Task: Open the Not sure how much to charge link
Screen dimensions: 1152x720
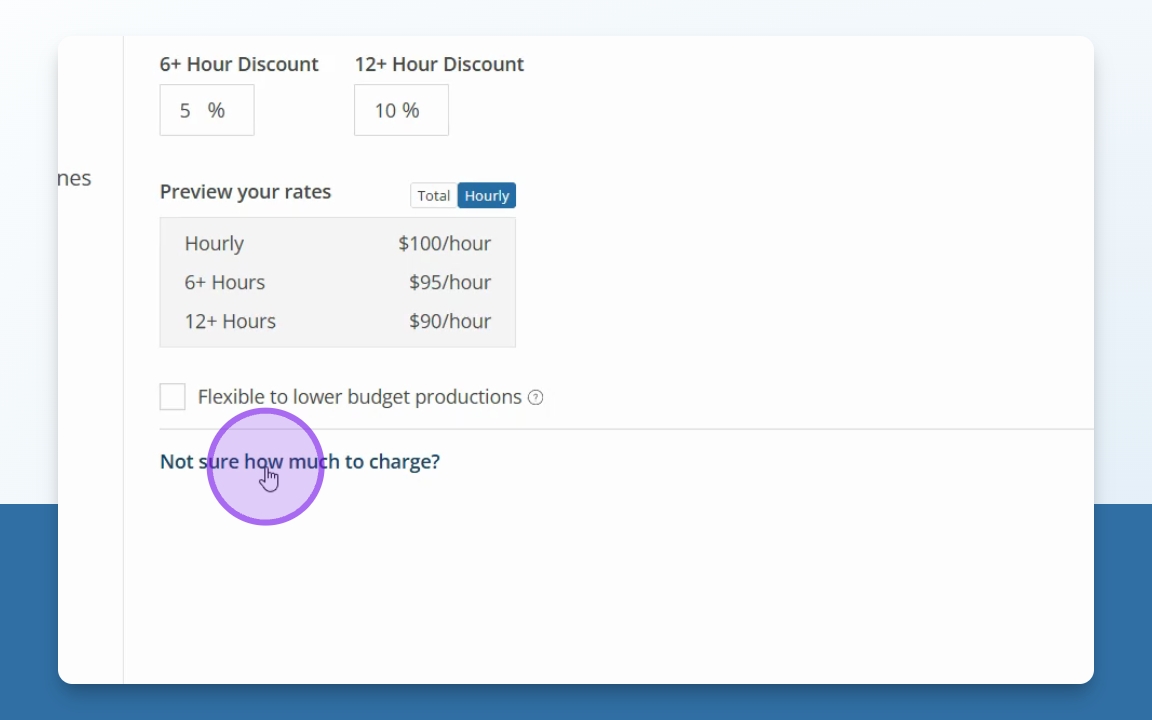Action: tap(300, 461)
